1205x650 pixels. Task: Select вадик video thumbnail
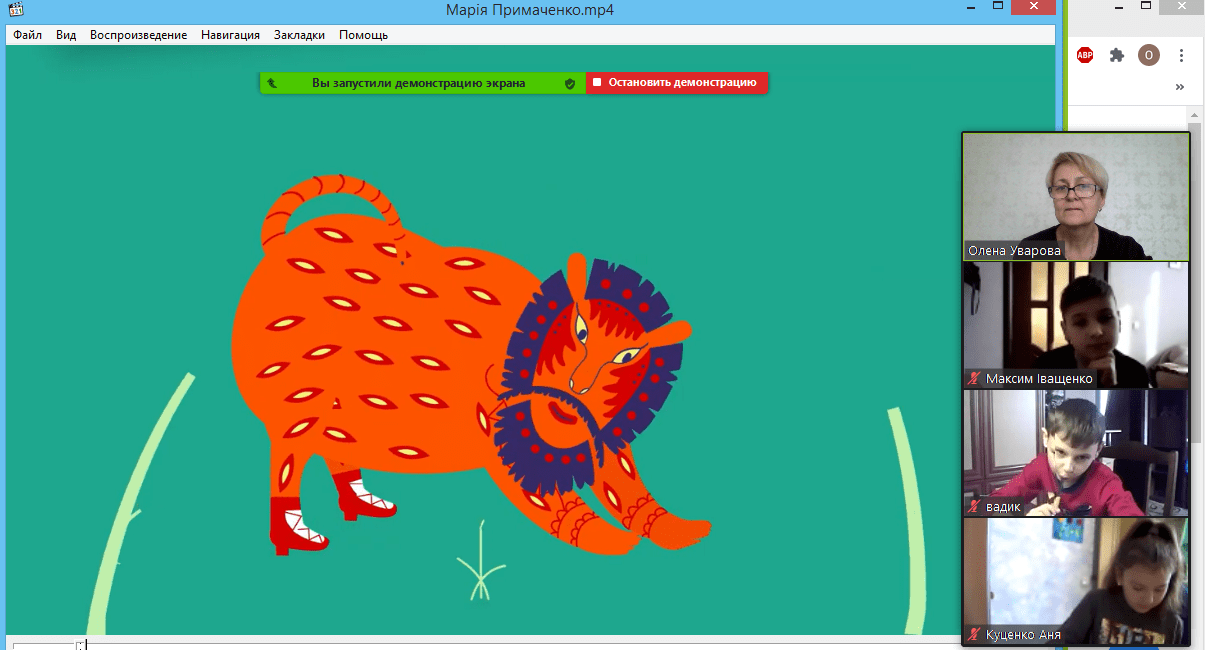pyautogui.click(x=1076, y=453)
